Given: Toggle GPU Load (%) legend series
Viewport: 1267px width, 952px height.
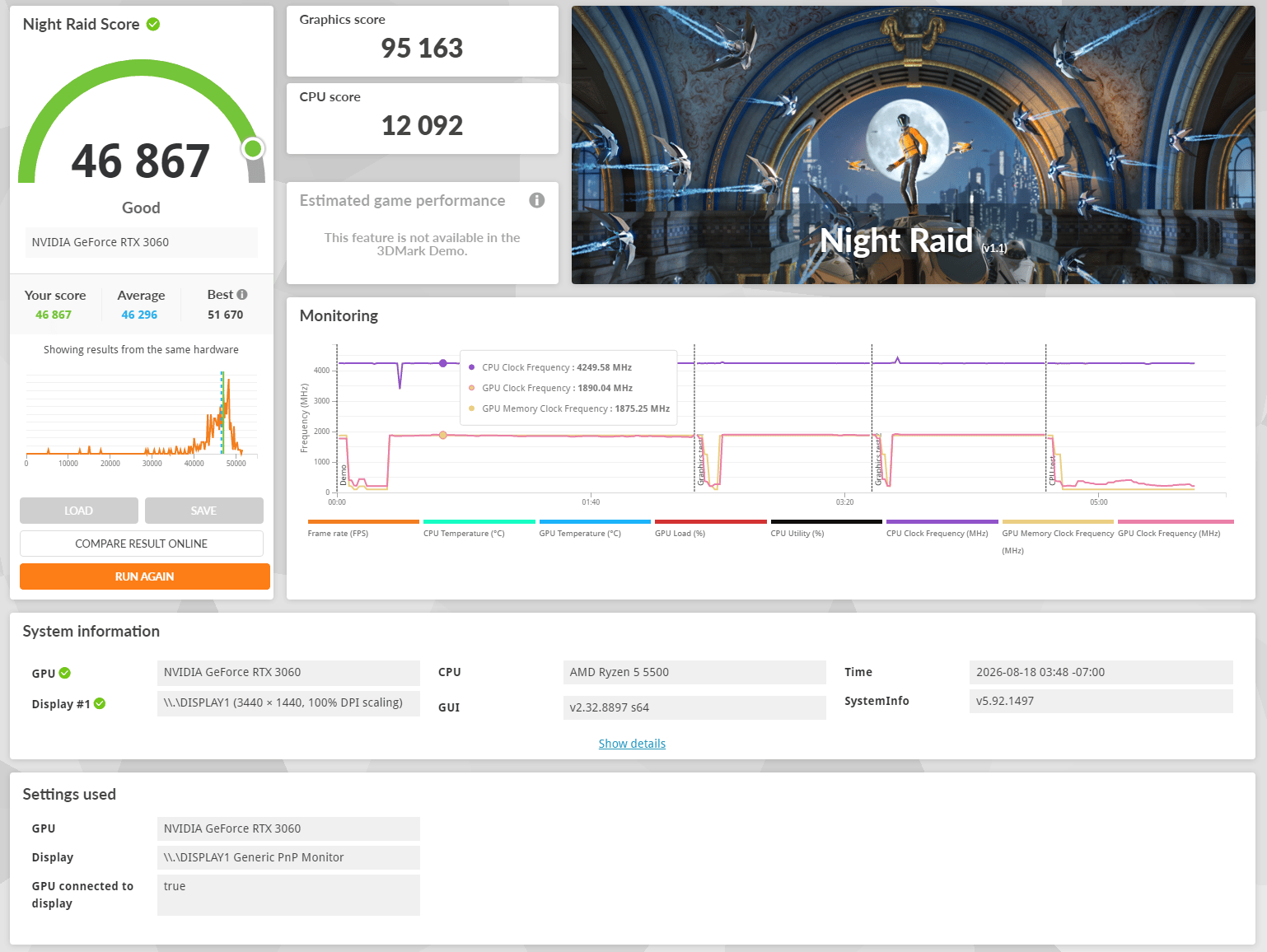Looking at the screenshot, I should pos(710,529).
